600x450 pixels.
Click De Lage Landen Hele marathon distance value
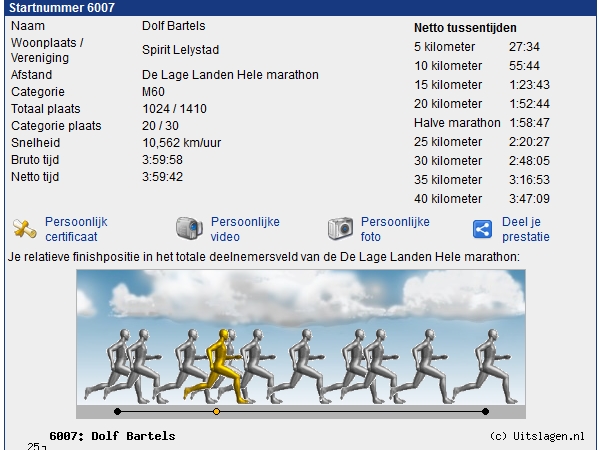pyautogui.click(x=230, y=75)
